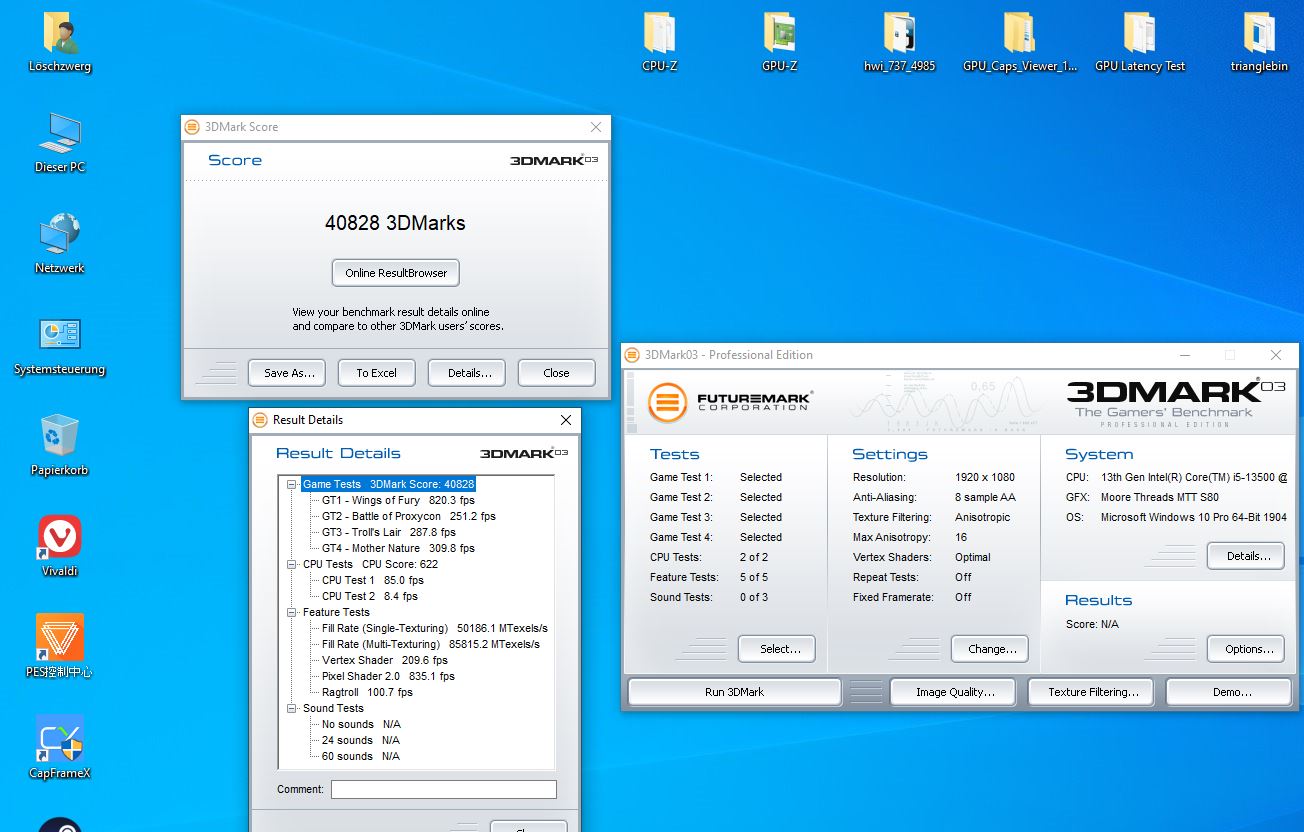The image size is (1304, 832).
Task: Select Fill Rate (Multi-Texturing) row
Action: (430, 644)
